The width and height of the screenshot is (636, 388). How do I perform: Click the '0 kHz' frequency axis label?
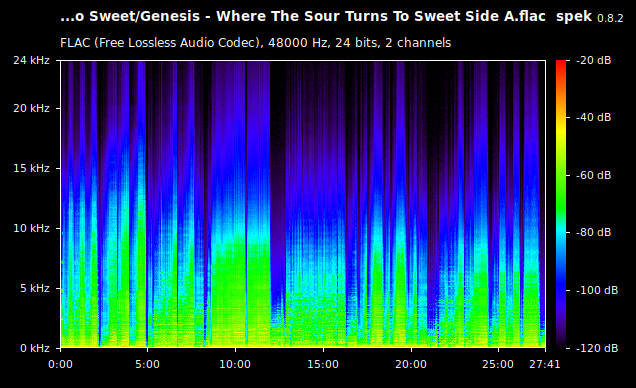(35, 348)
